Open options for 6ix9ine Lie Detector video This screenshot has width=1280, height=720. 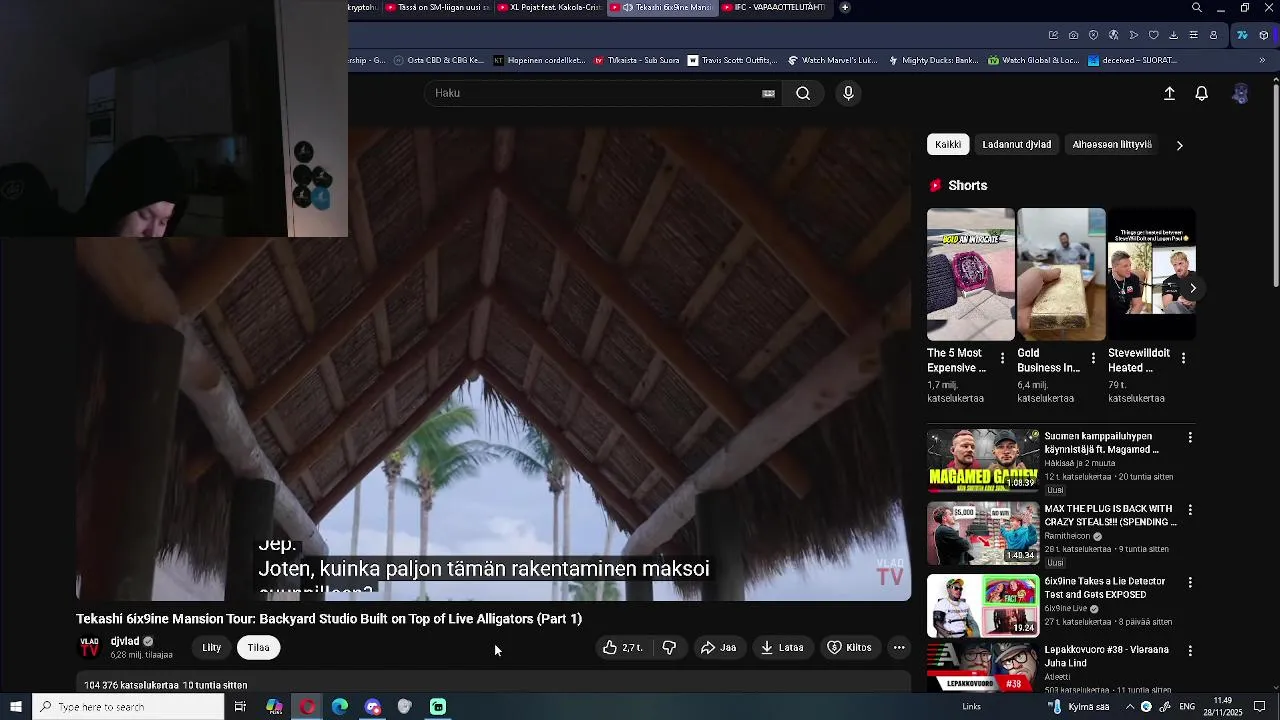click(1190, 582)
